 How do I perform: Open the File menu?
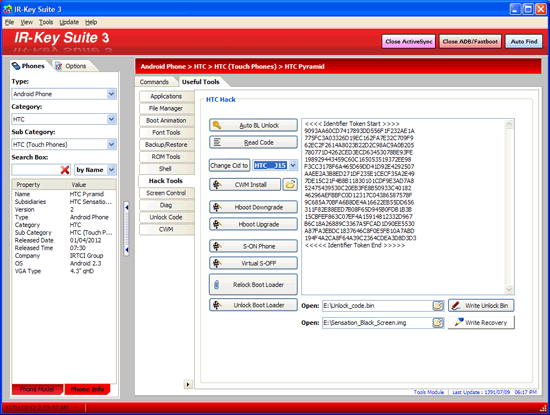pyautogui.click(x=9, y=22)
